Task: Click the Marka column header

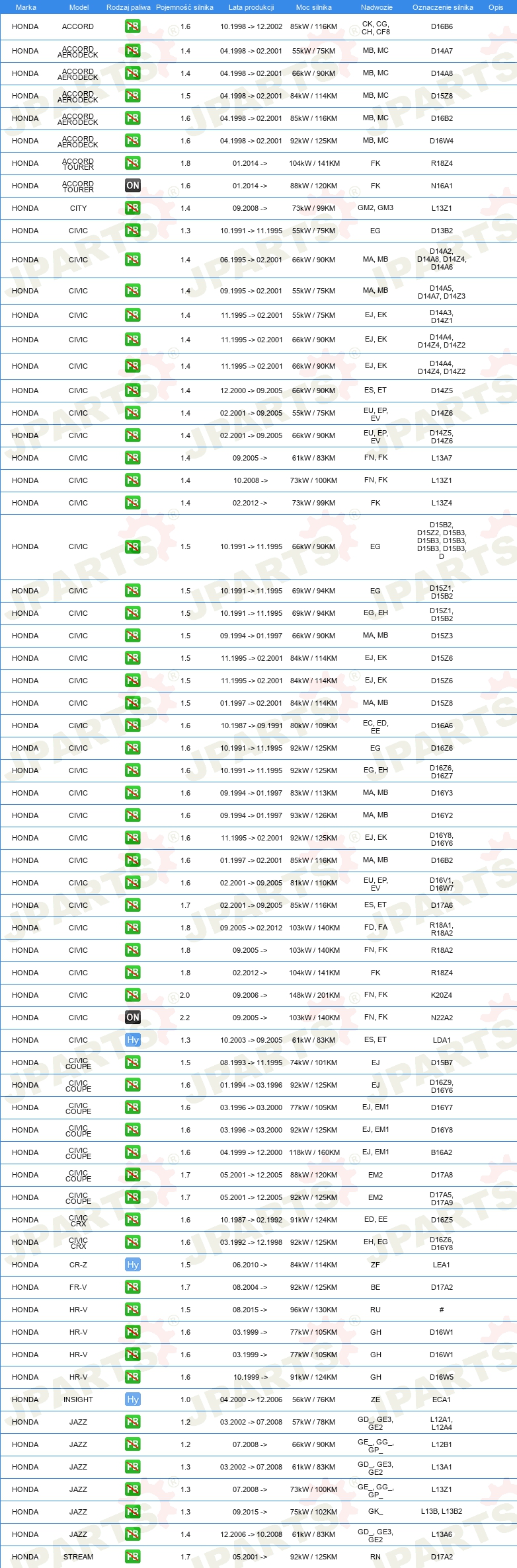Action: (x=26, y=7)
